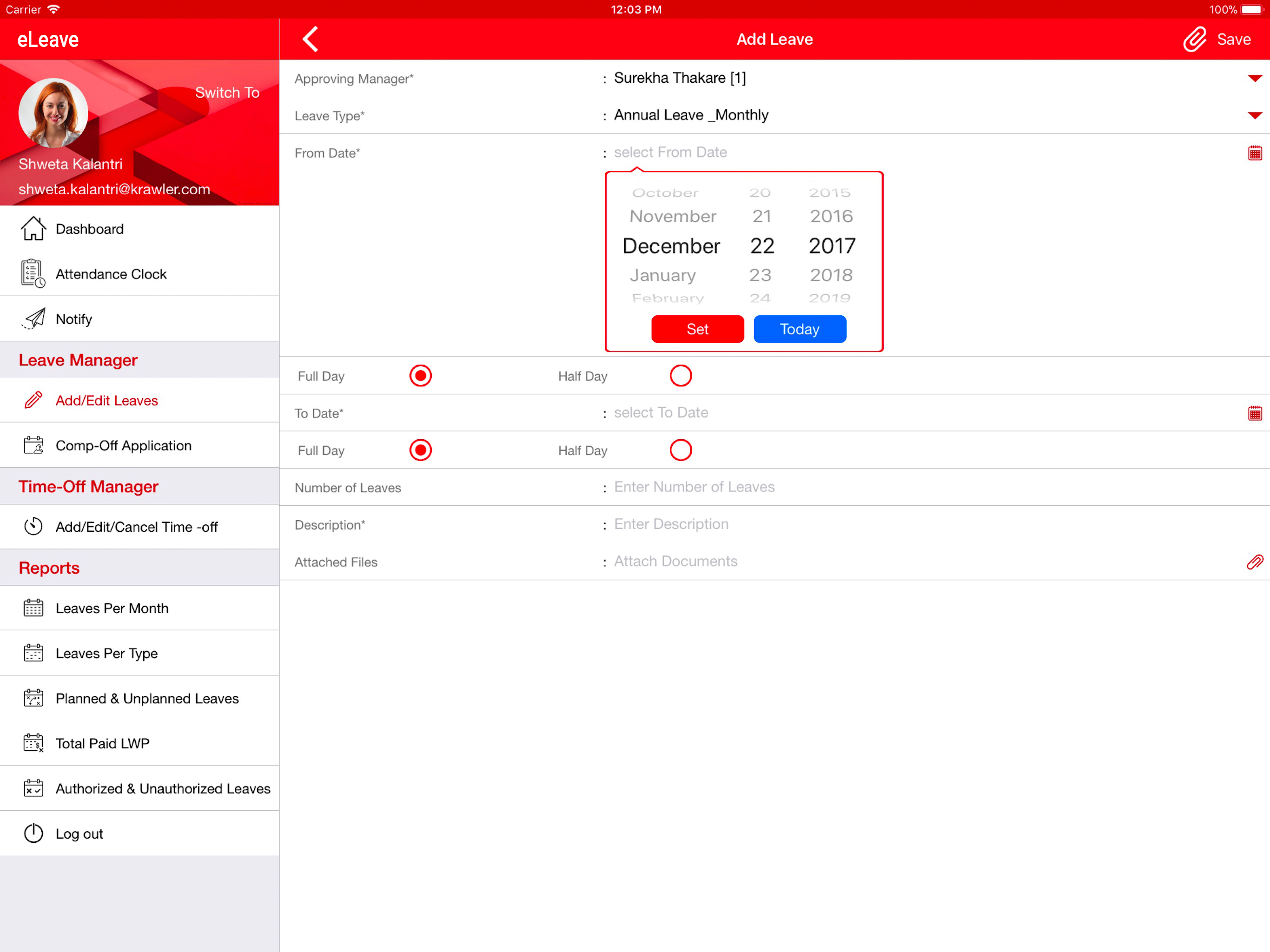Open Comp-Off Application menu item
Screen dimensions: 1270x952
(139, 445)
